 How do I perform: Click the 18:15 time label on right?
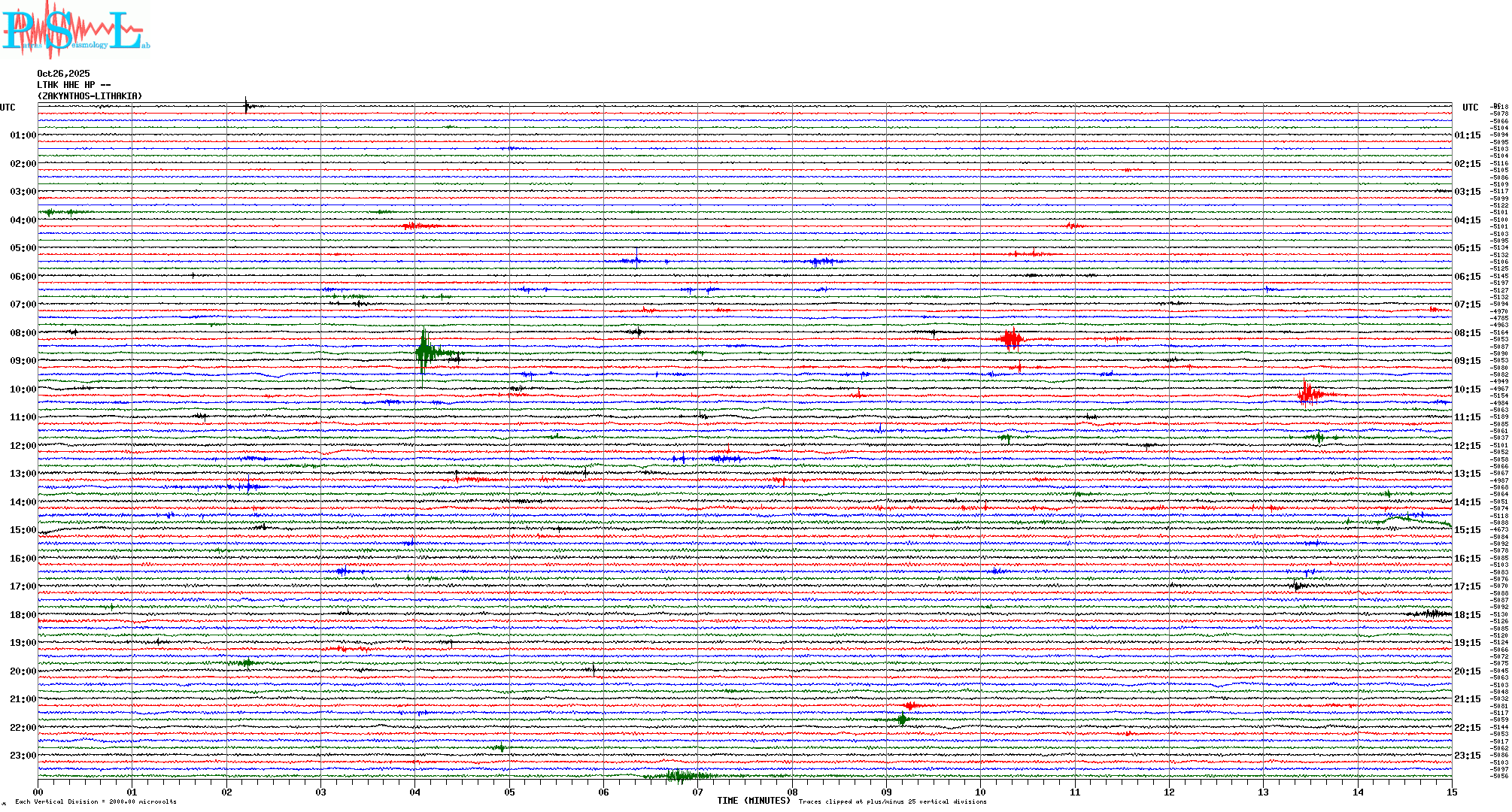tap(1468, 615)
